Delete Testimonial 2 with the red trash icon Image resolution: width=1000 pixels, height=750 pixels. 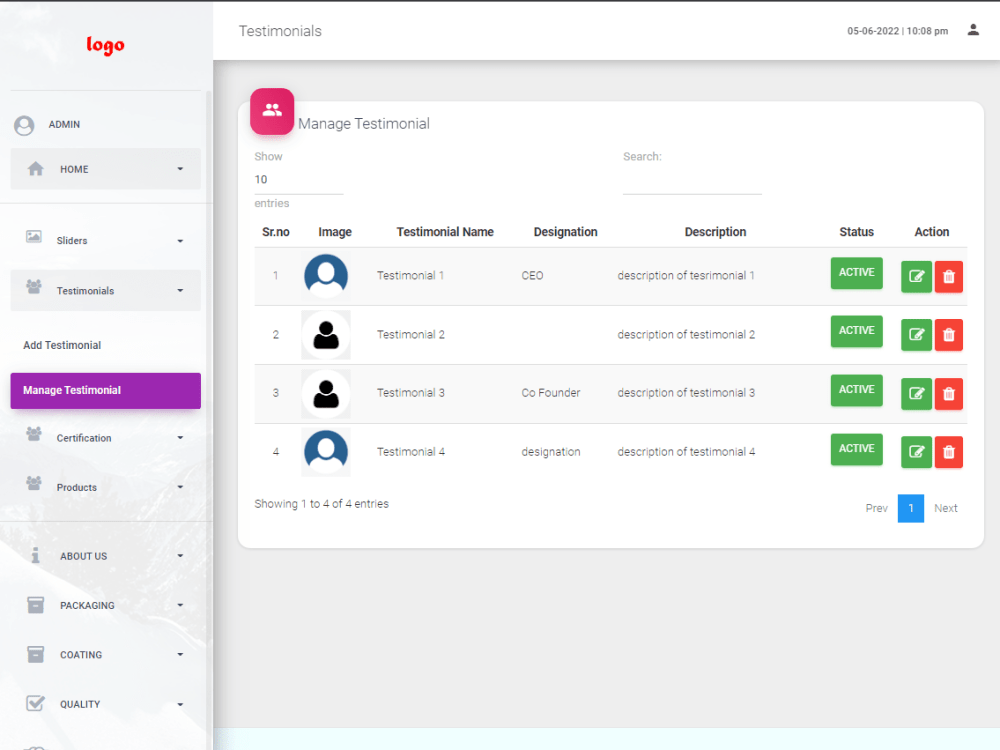(948, 335)
